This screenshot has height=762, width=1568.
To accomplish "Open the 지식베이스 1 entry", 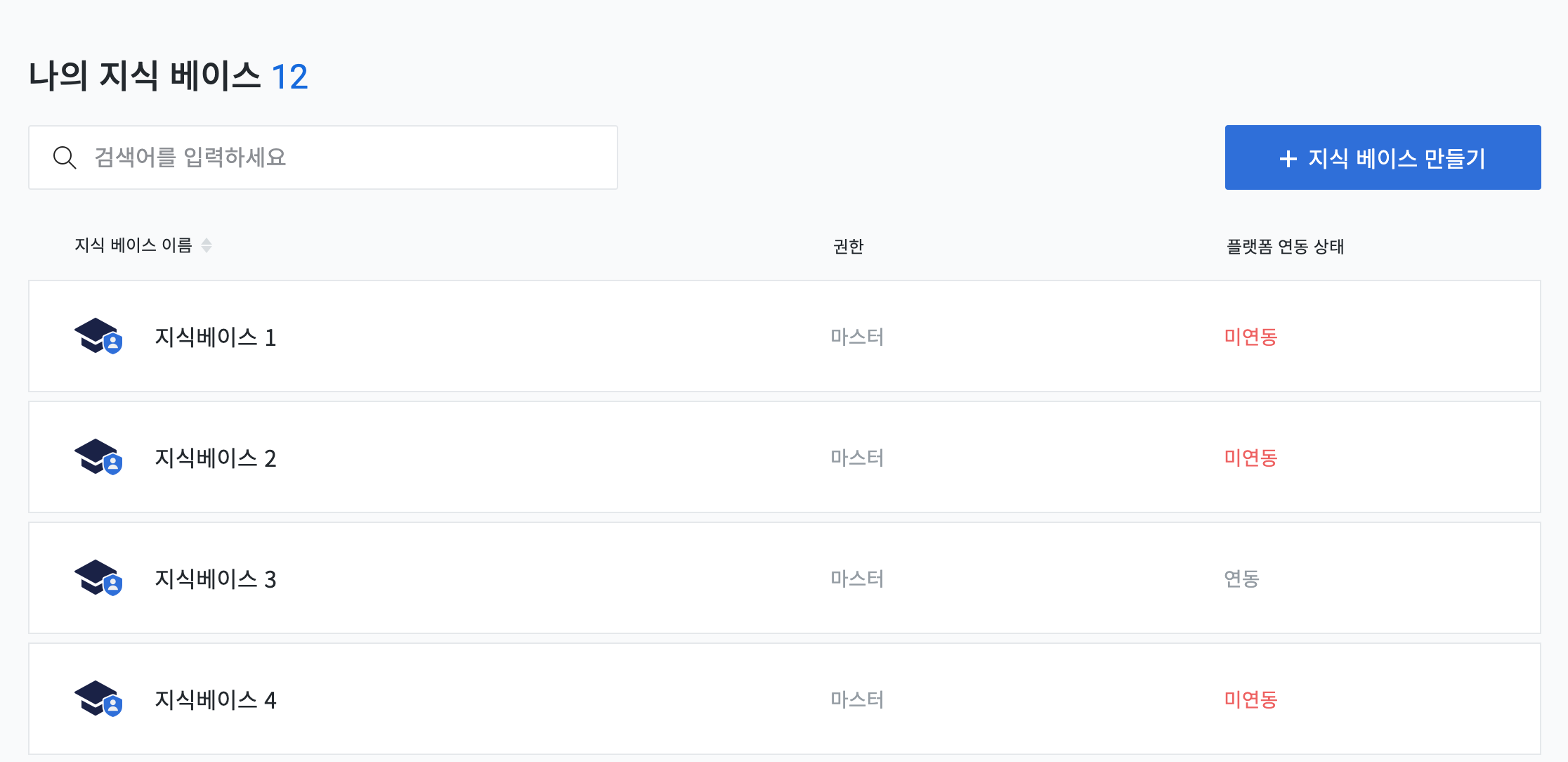I will tap(785, 336).
